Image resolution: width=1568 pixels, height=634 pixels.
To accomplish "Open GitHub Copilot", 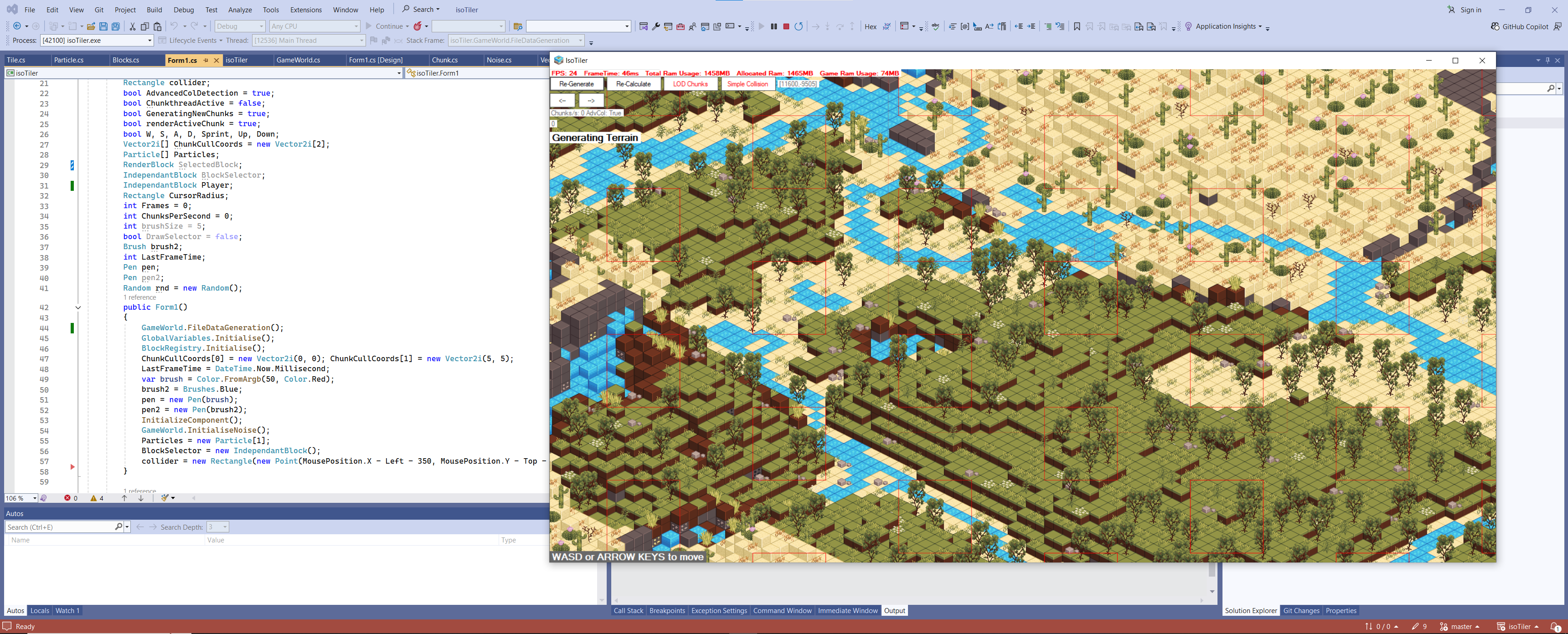I will pyautogui.click(x=1519, y=26).
